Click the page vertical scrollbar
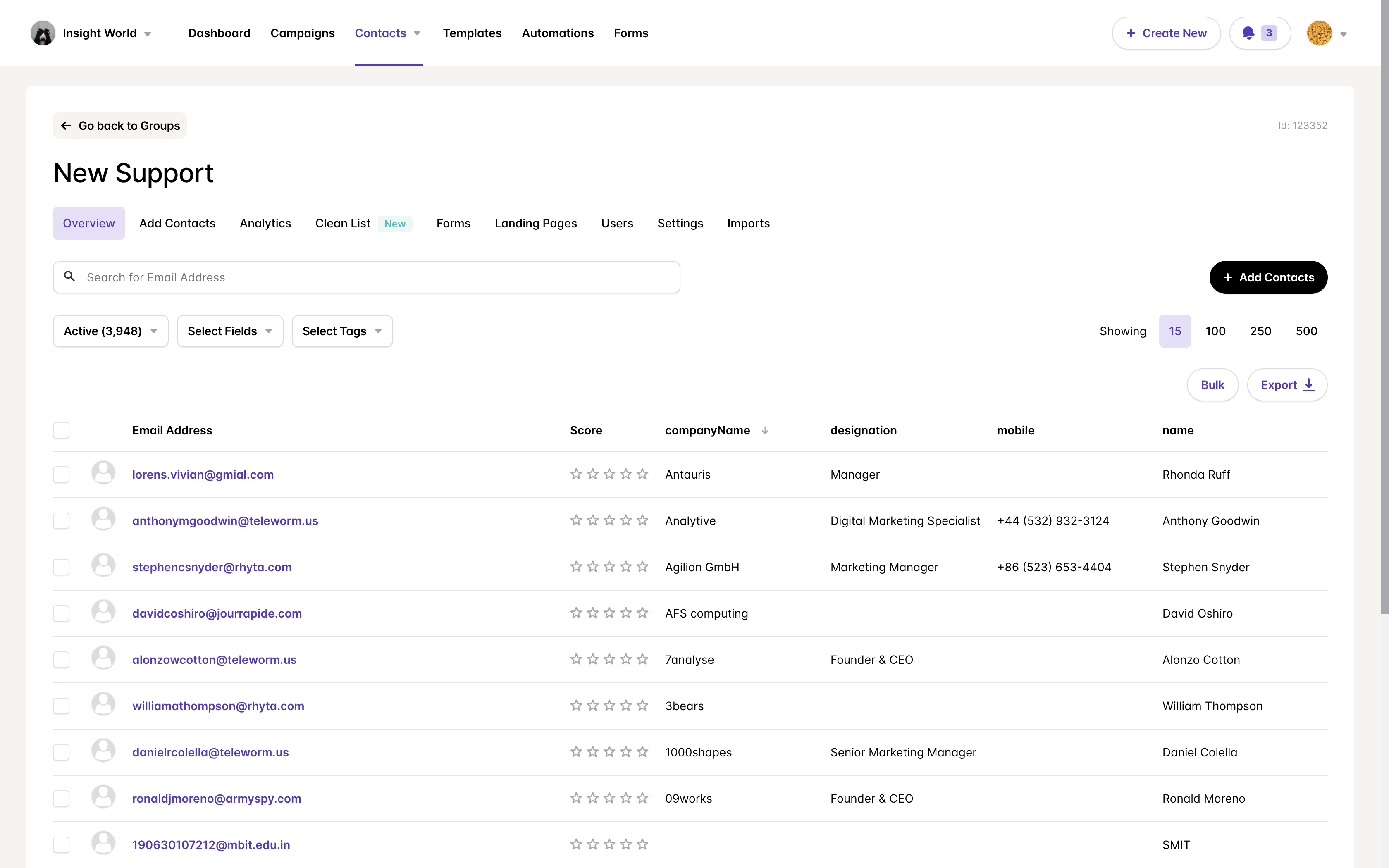The image size is (1389, 868). tap(1384, 307)
